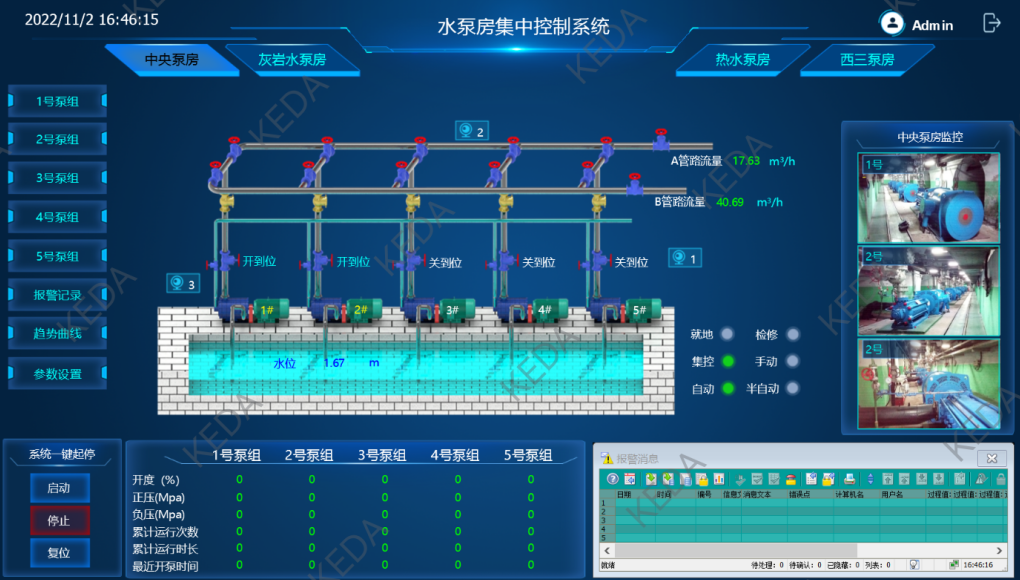The height and width of the screenshot is (580, 1020).
Task: Click the logout icon beside Admin
Action: tap(991, 23)
